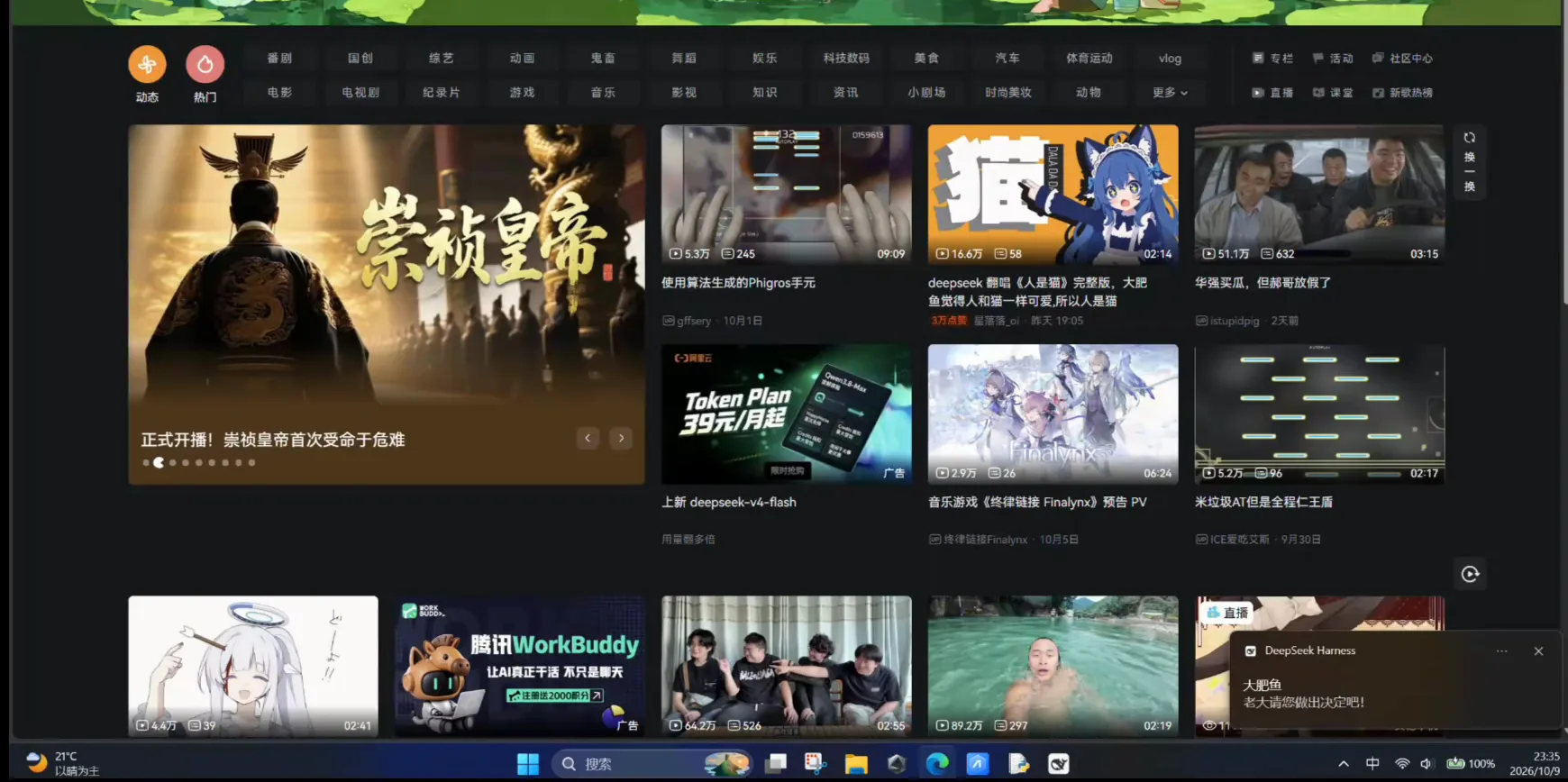Open the clock showing 23:35
The height and width of the screenshot is (782, 1568).
click(x=1535, y=764)
